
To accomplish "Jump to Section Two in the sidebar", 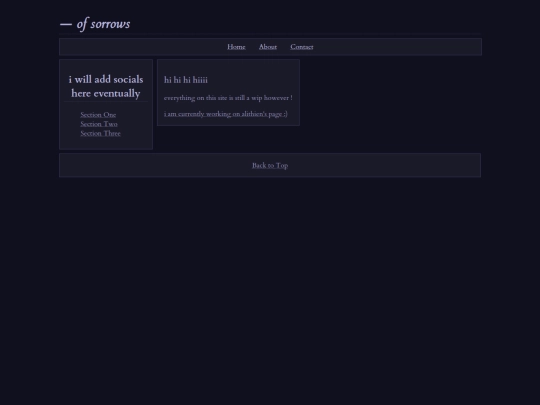I will 99,124.
